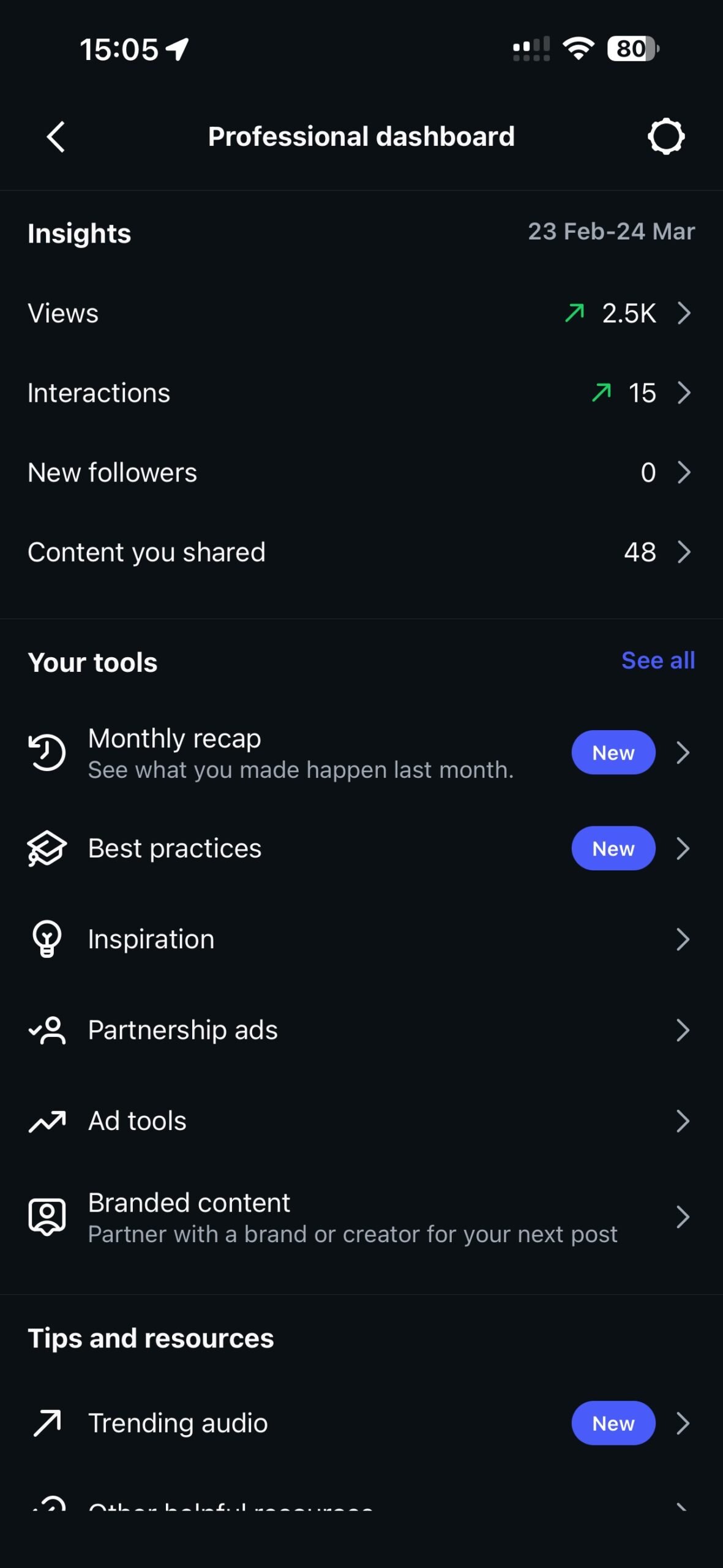The height and width of the screenshot is (1568, 723).
Task: Open New followers details via chevron
Action: (684, 472)
